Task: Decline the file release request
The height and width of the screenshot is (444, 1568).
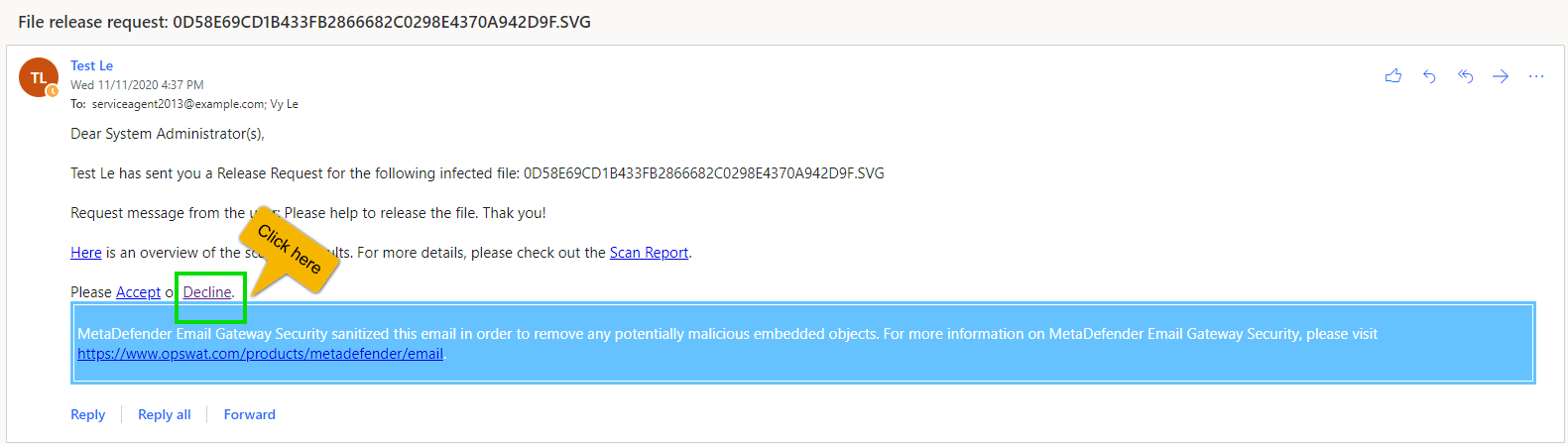Action: point(207,292)
